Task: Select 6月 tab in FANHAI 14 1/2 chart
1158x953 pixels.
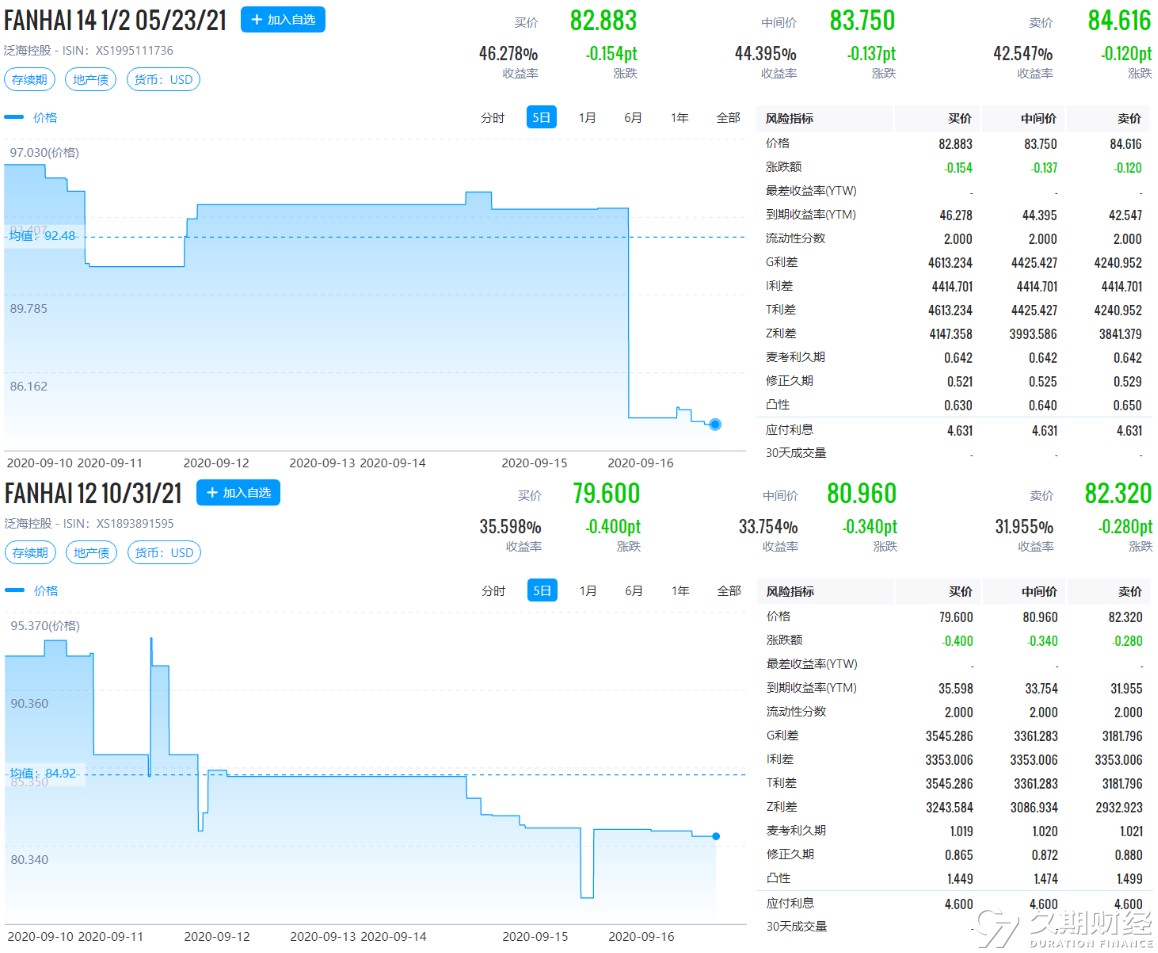Action: (x=633, y=118)
